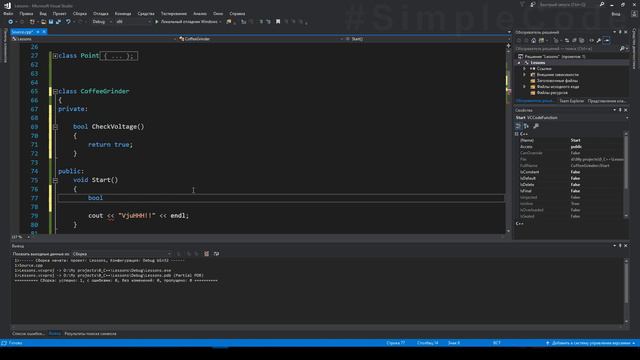Viewport: 640px width, 360px height.
Task: Collapse Start function outline toggle
Action: (55, 180)
